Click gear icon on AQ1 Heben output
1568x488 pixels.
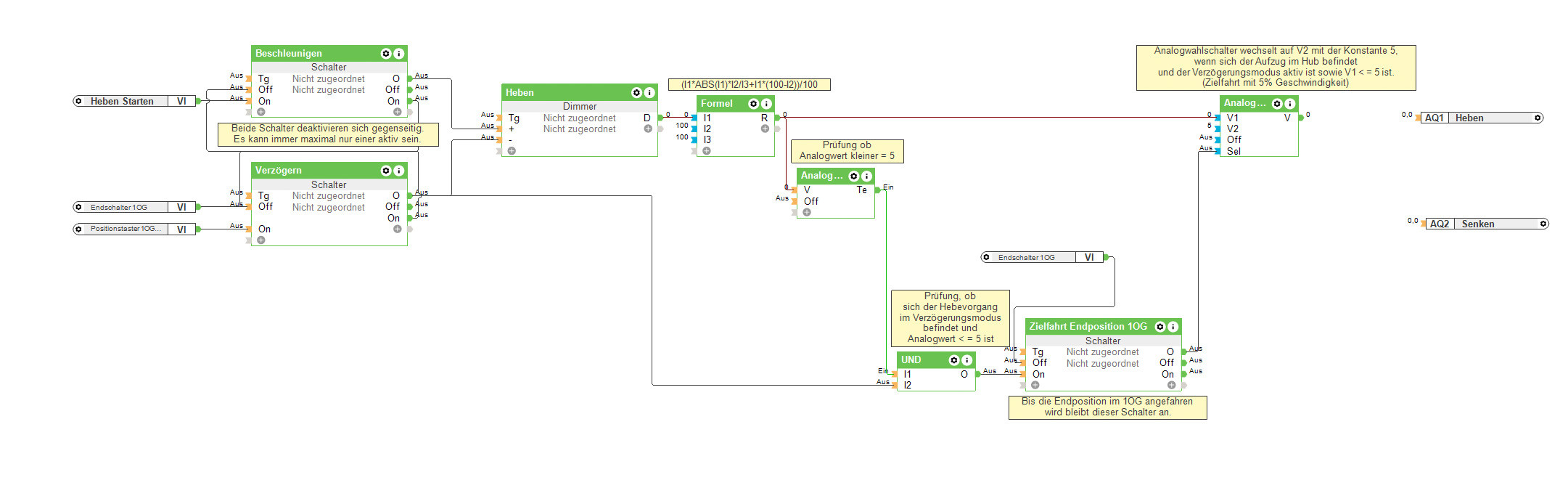point(1537,118)
